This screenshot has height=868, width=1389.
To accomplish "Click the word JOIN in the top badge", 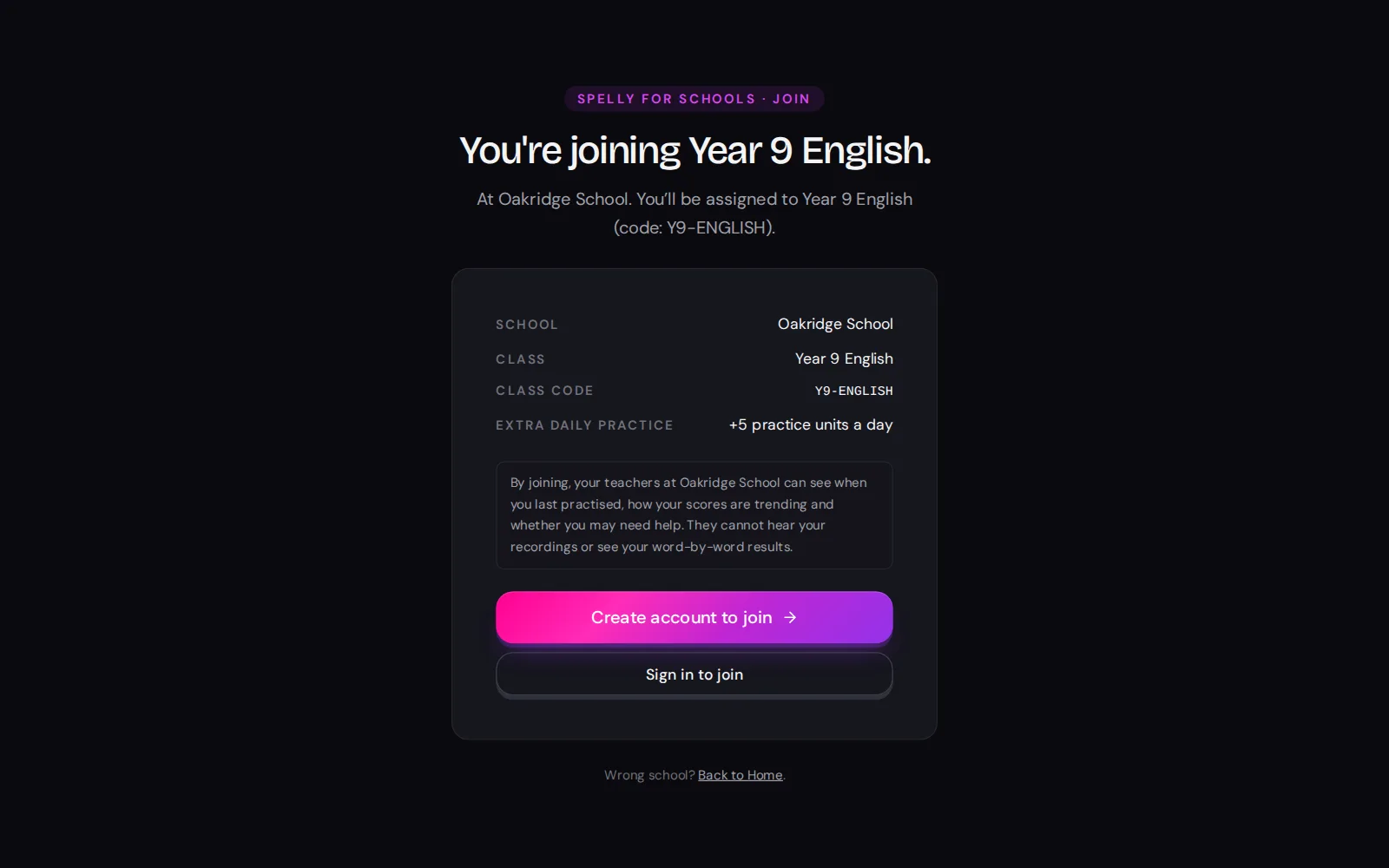I will [791, 99].
